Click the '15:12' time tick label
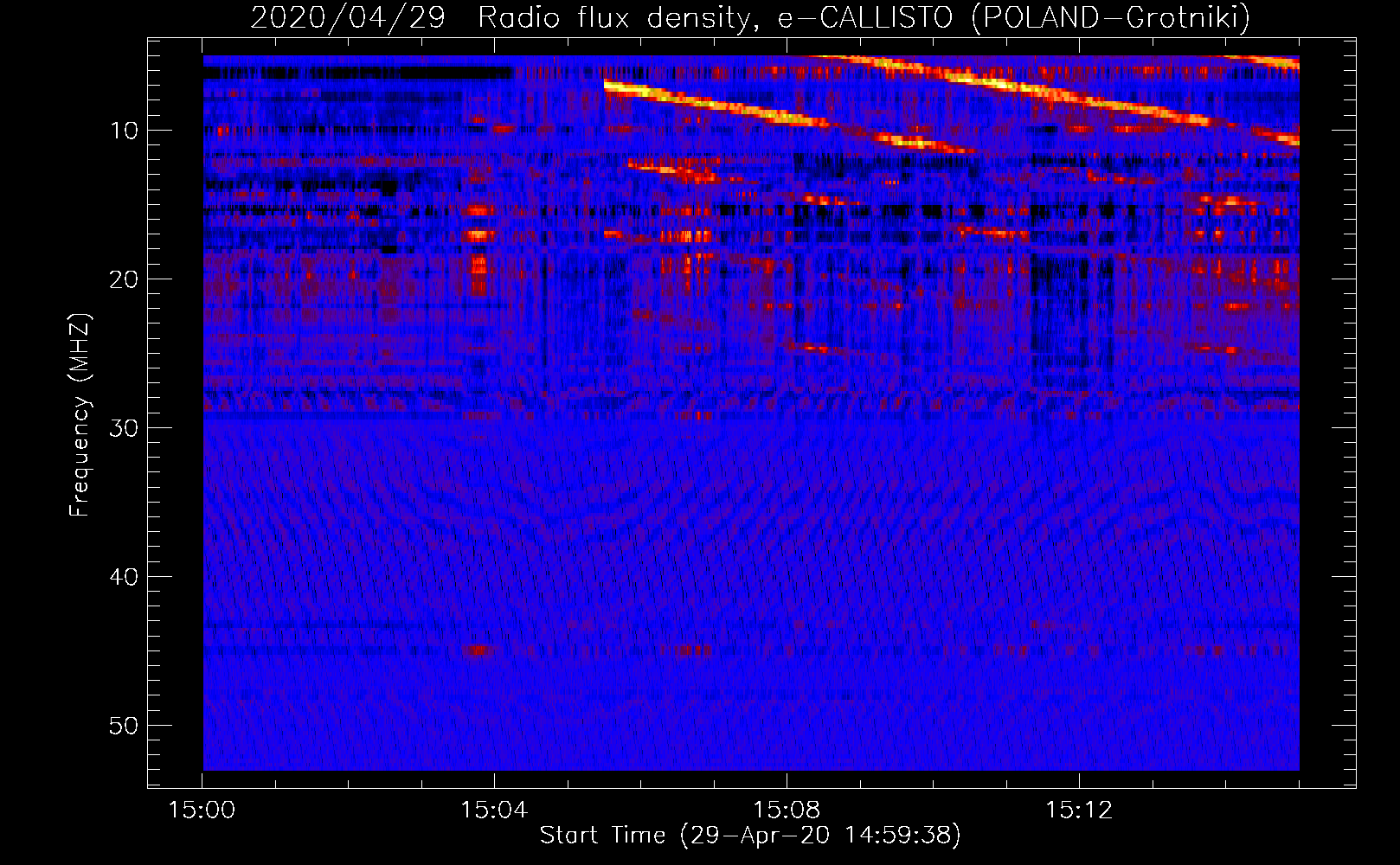 [1079, 811]
